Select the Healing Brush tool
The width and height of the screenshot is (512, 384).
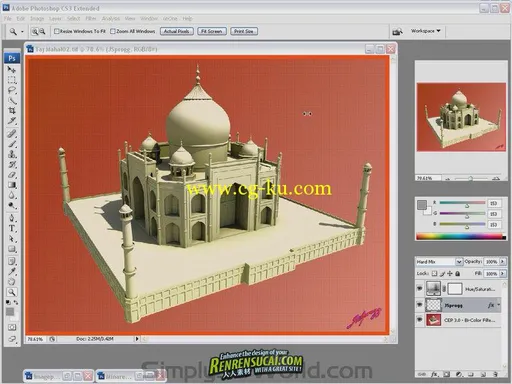12,134
